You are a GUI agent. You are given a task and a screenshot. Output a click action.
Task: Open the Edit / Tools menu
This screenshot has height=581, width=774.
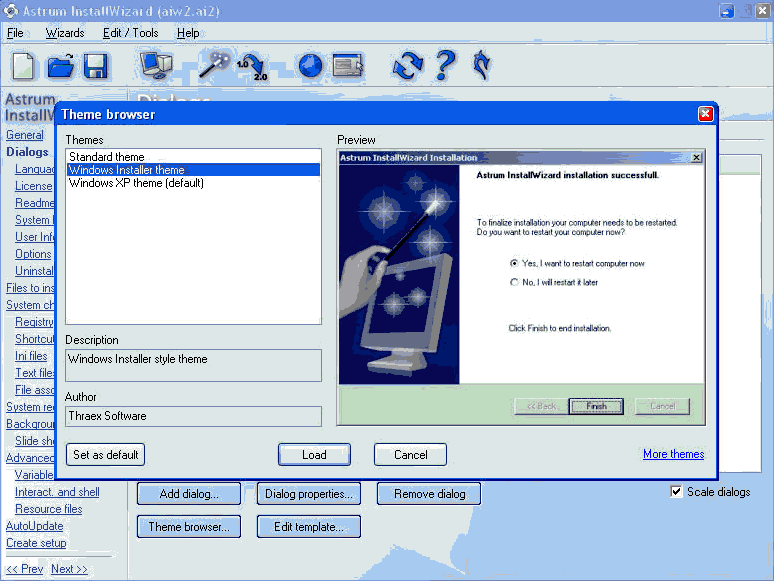[130, 33]
